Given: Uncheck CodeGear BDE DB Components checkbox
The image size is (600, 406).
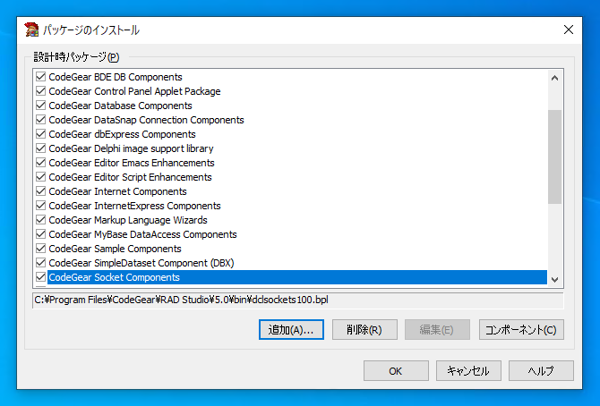Looking at the screenshot, I should 41,77.
